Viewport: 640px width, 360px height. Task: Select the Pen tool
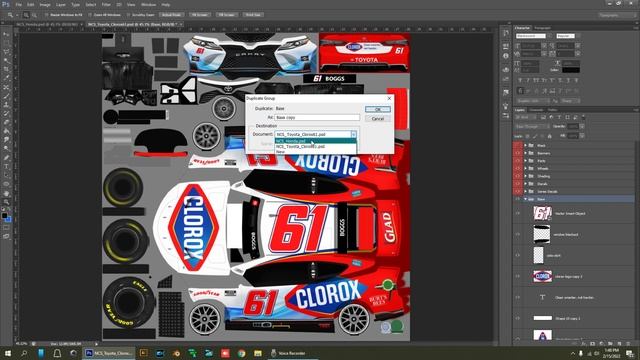[6, 158]
